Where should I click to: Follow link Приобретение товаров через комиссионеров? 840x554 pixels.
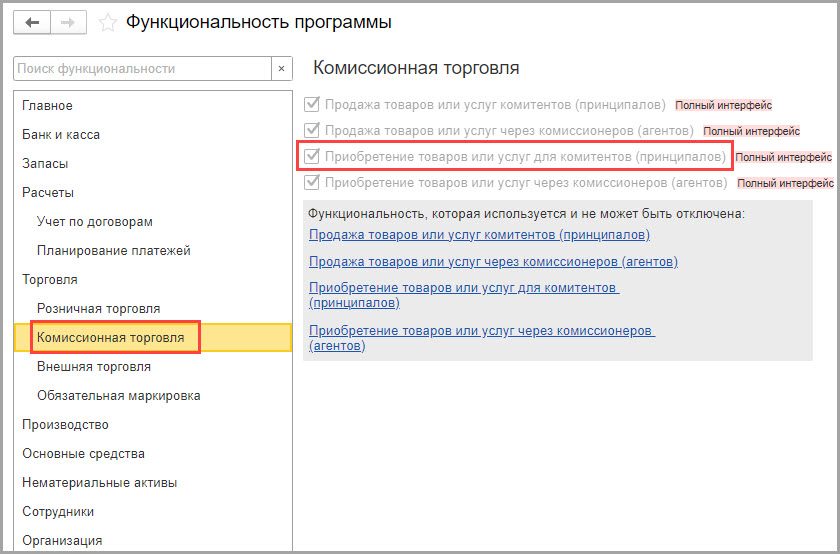(x=482, y=338)
